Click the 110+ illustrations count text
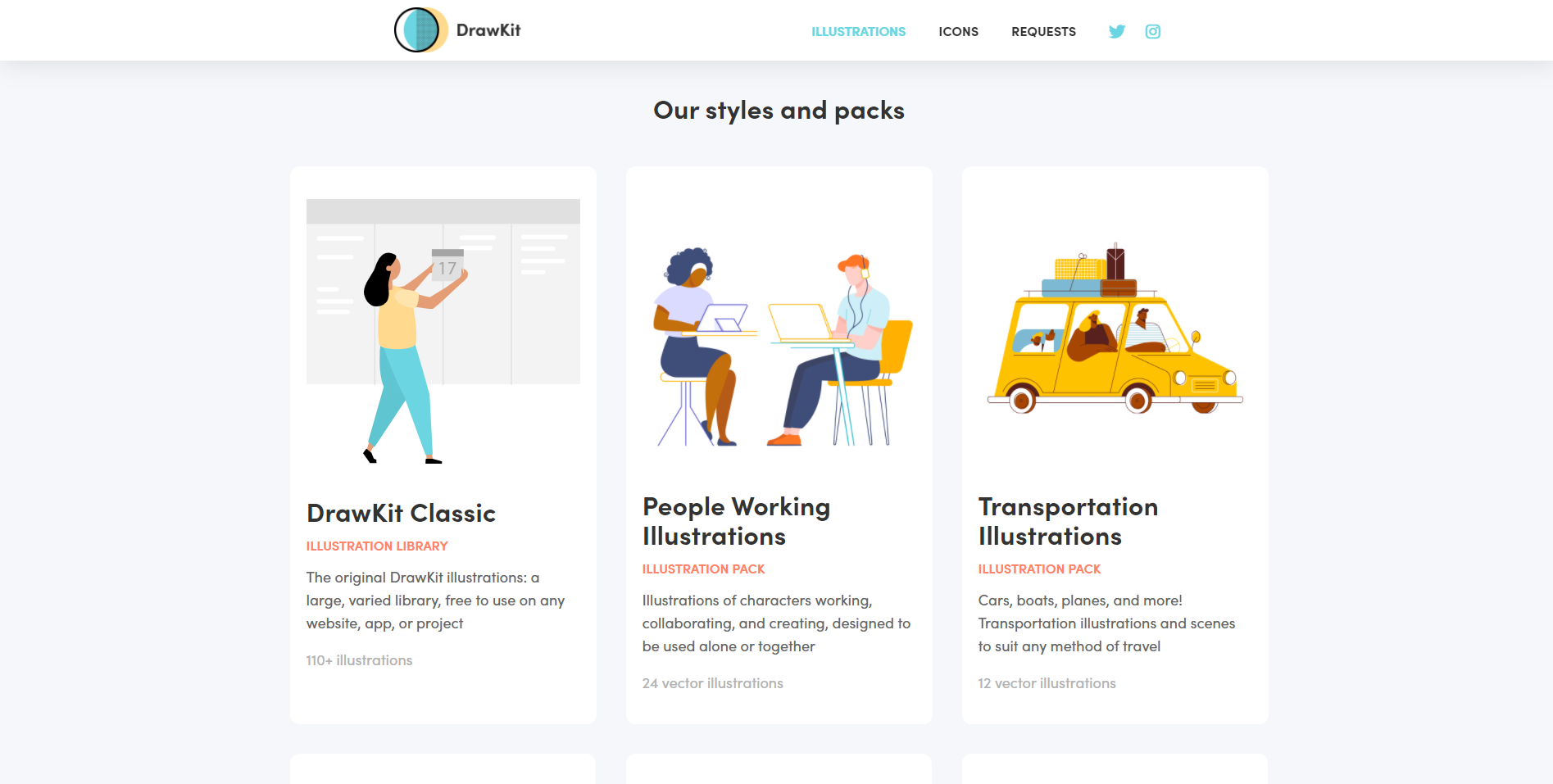The image size is (1553, 784). 359,660
